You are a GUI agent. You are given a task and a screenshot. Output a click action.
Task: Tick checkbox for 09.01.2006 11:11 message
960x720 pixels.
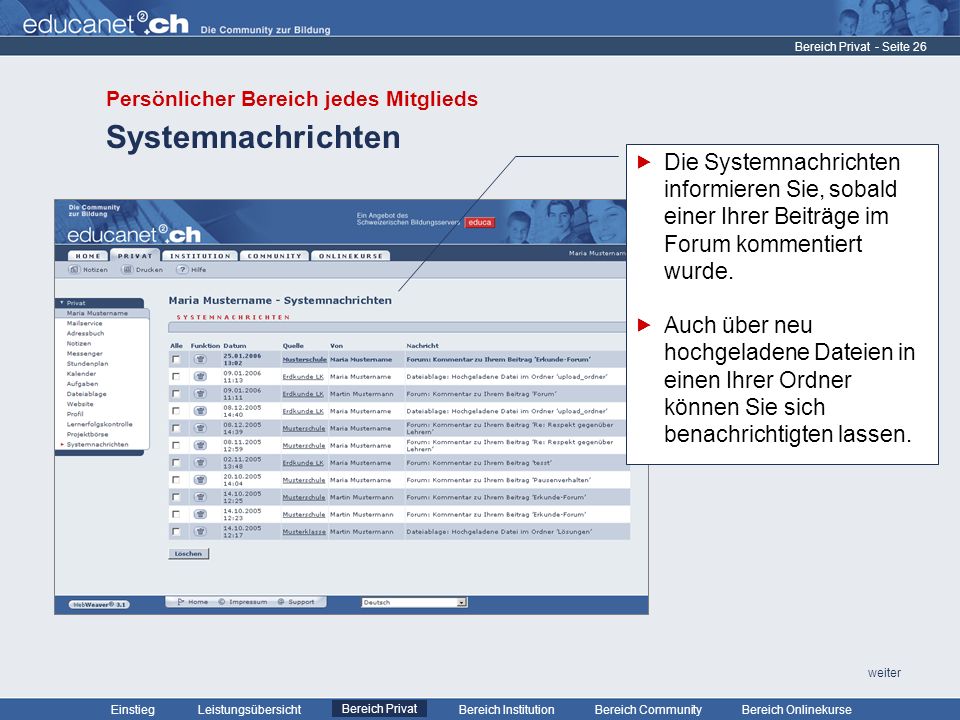pos(176,394)
